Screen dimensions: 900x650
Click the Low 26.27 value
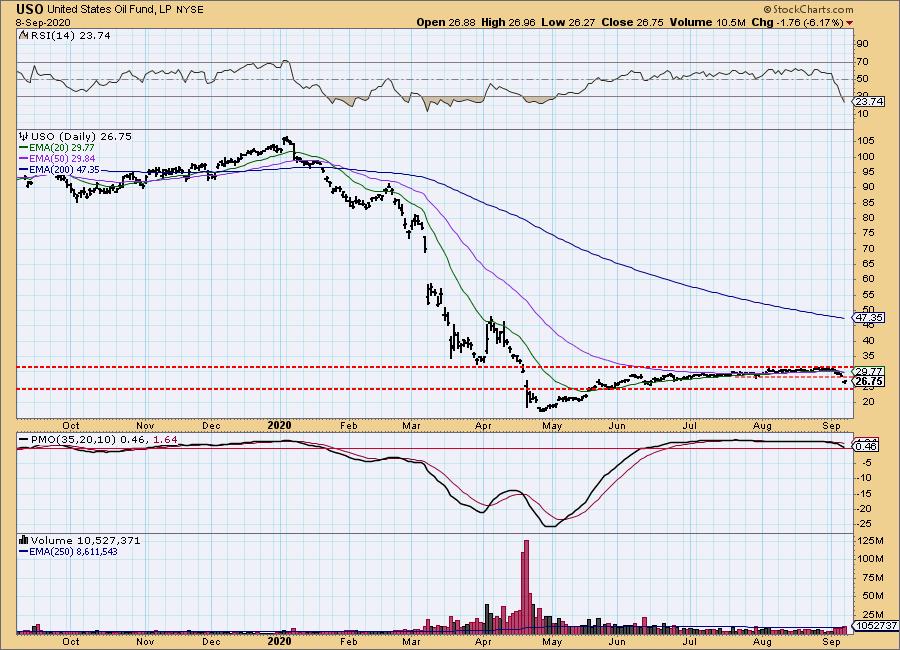(x=568, y=22)
